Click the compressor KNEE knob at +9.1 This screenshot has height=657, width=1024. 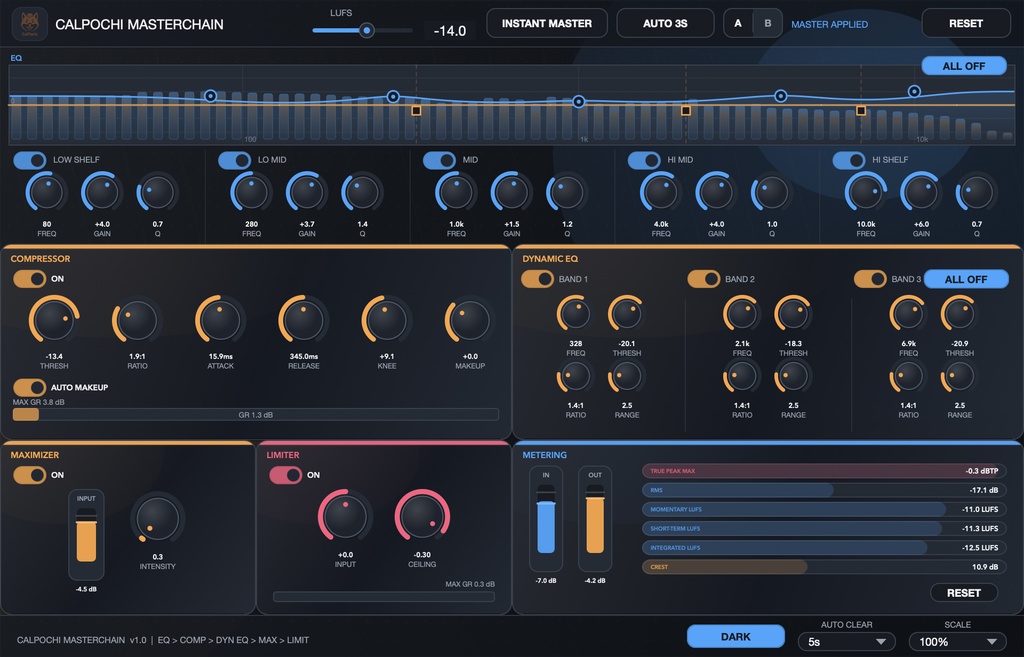point(387,320)
